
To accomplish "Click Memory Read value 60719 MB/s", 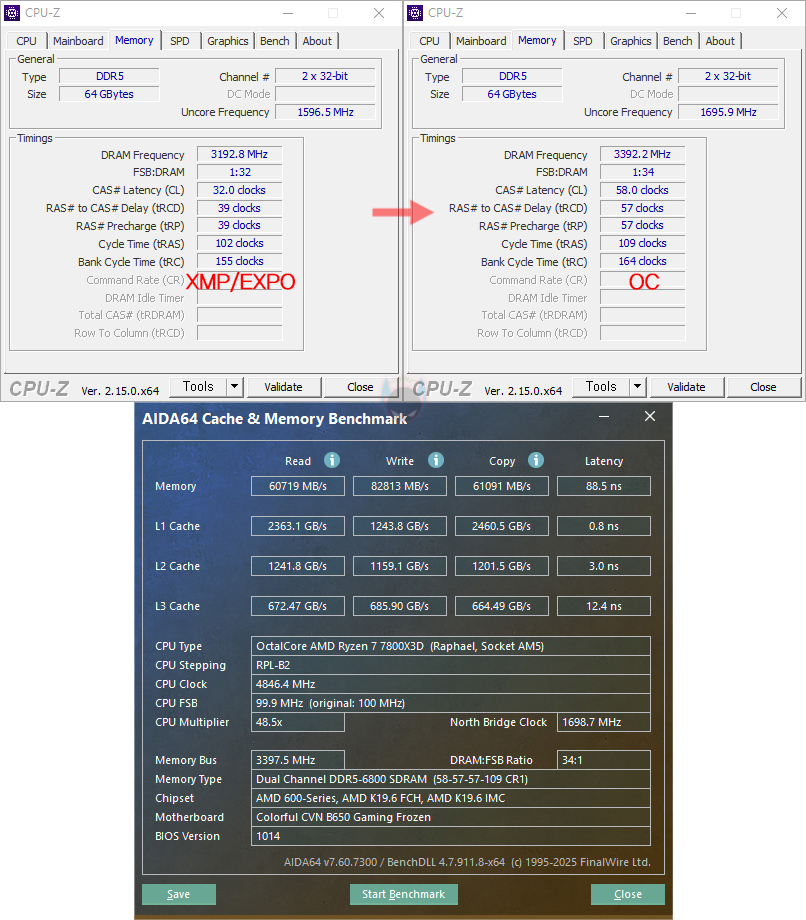I will [298, 486].
